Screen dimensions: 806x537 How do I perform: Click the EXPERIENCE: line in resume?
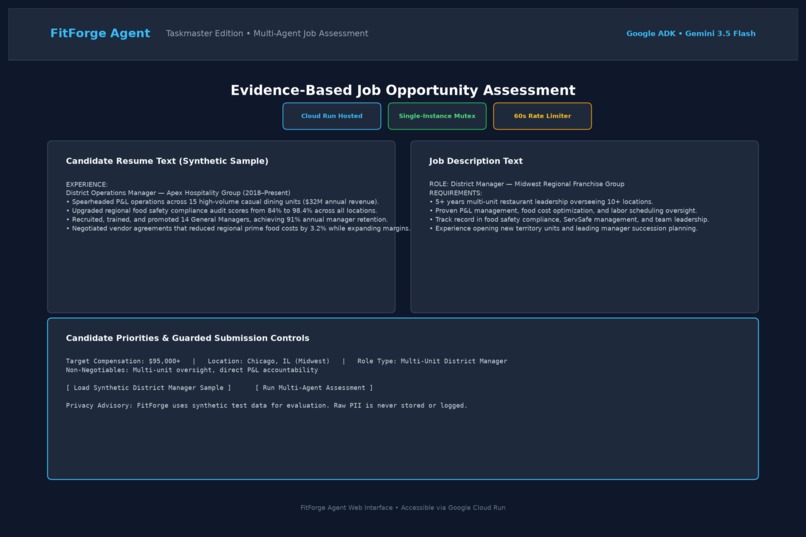(86, 184)
